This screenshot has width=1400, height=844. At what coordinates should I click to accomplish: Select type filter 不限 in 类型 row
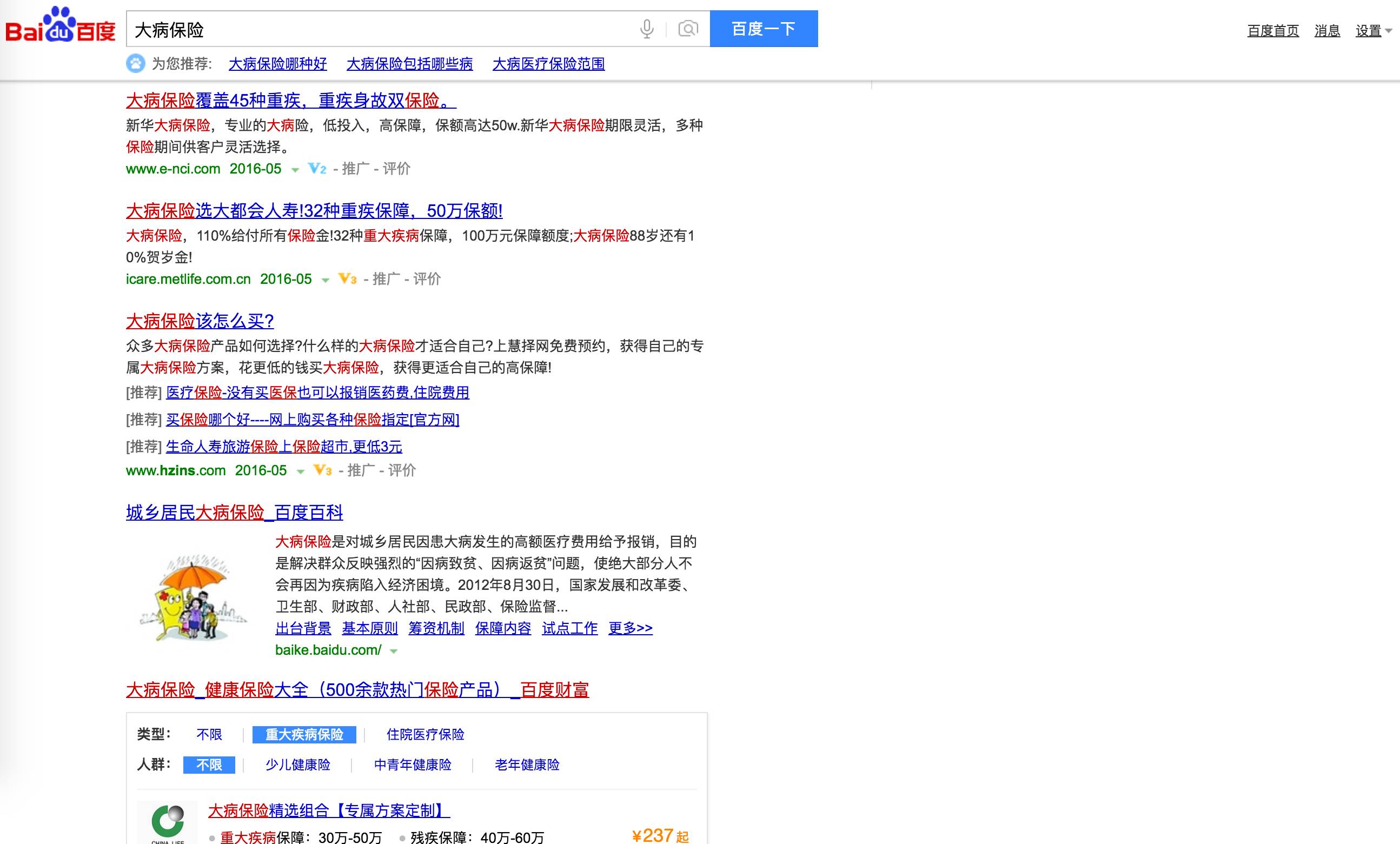coord(209,734)
